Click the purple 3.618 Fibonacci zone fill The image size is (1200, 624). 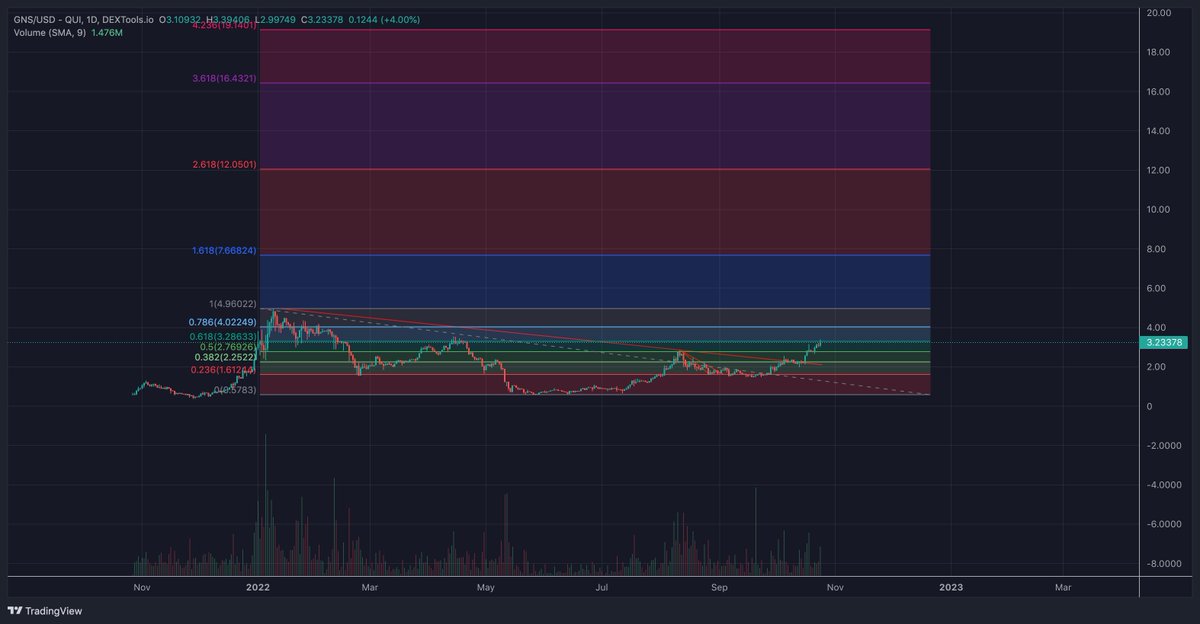pyautogui.click(x=595, y=126)
